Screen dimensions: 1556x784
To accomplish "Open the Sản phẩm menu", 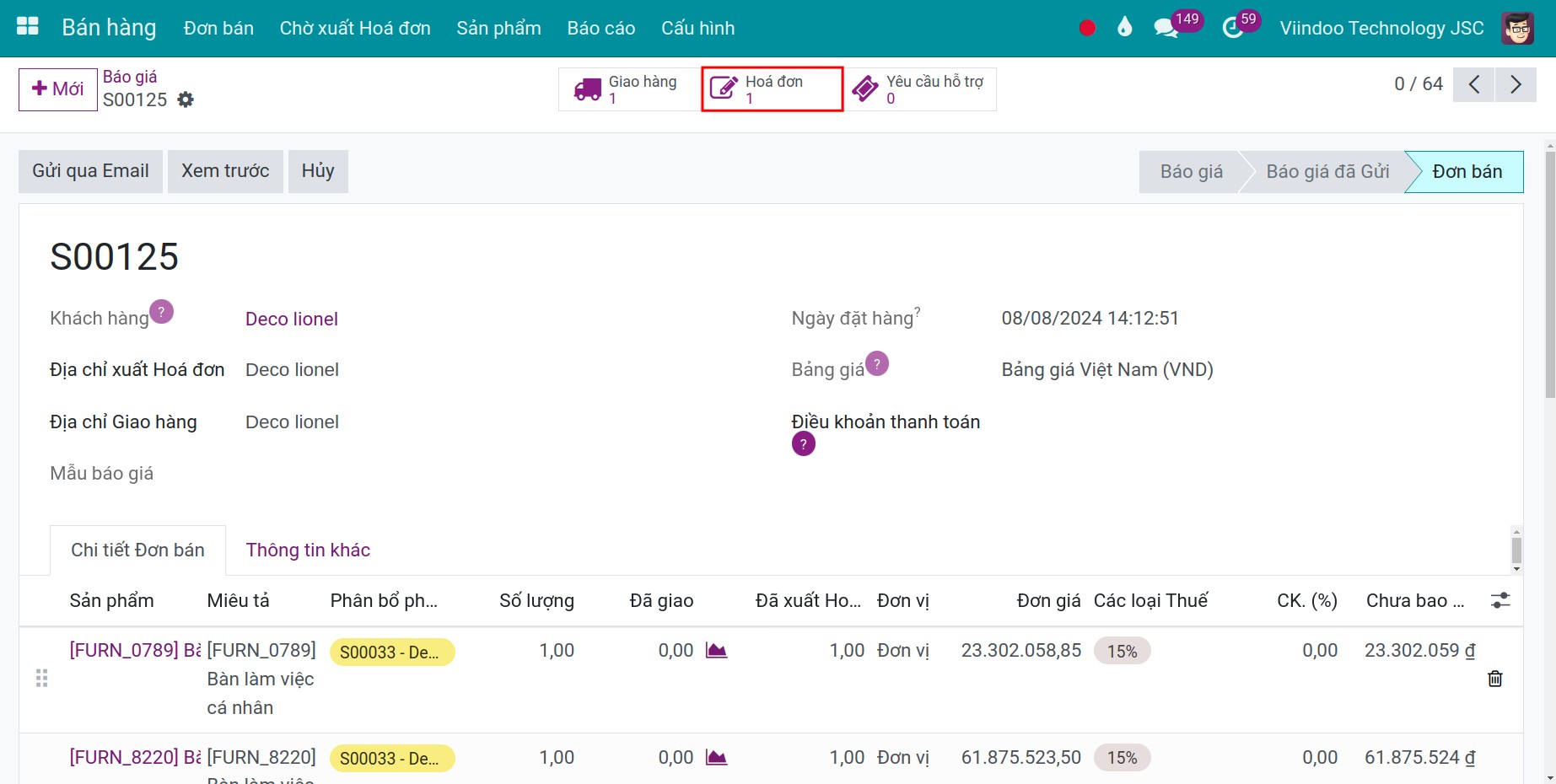I will pyautogui.click(x=498, y=28).
